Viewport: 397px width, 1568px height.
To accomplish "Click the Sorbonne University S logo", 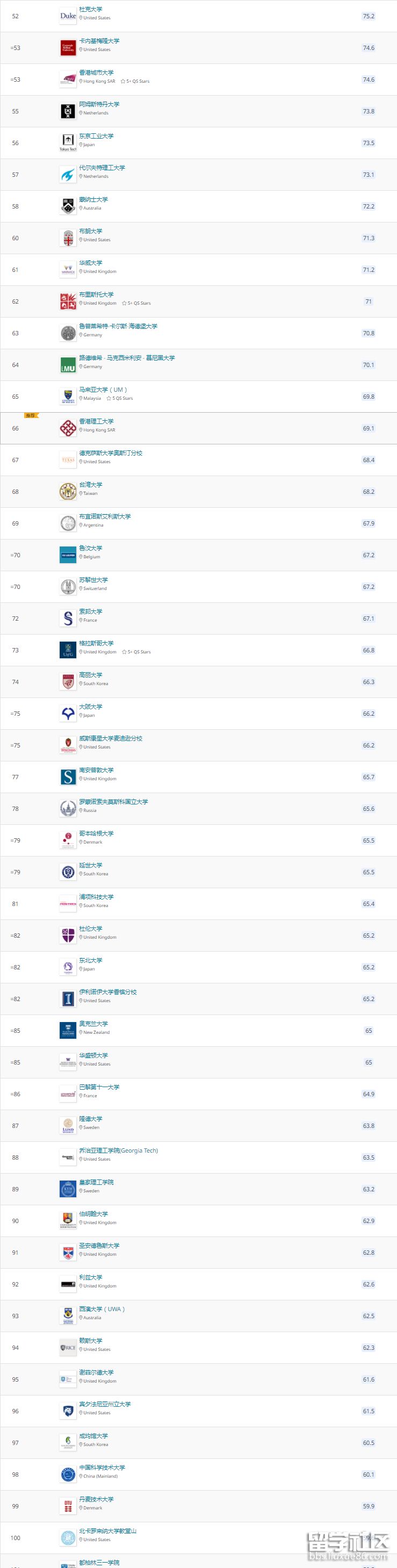I will [68, 618].
